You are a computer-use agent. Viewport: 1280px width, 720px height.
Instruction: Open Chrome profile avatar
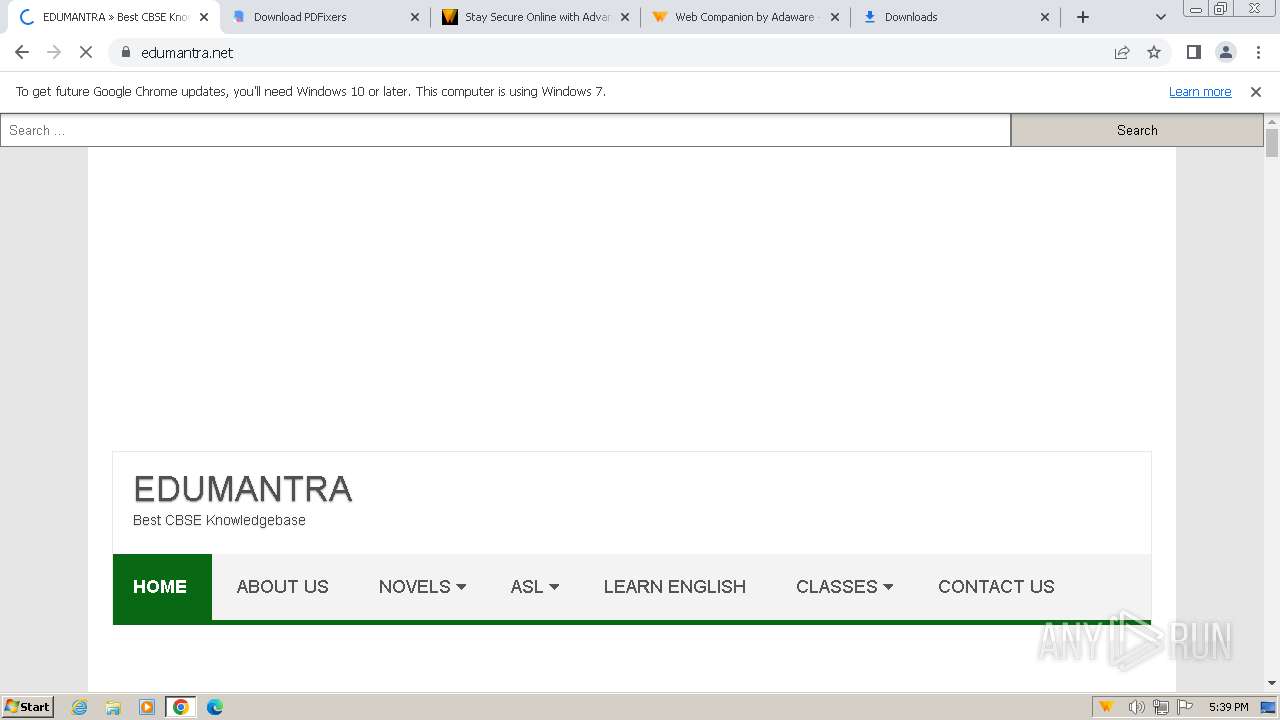1226,52
